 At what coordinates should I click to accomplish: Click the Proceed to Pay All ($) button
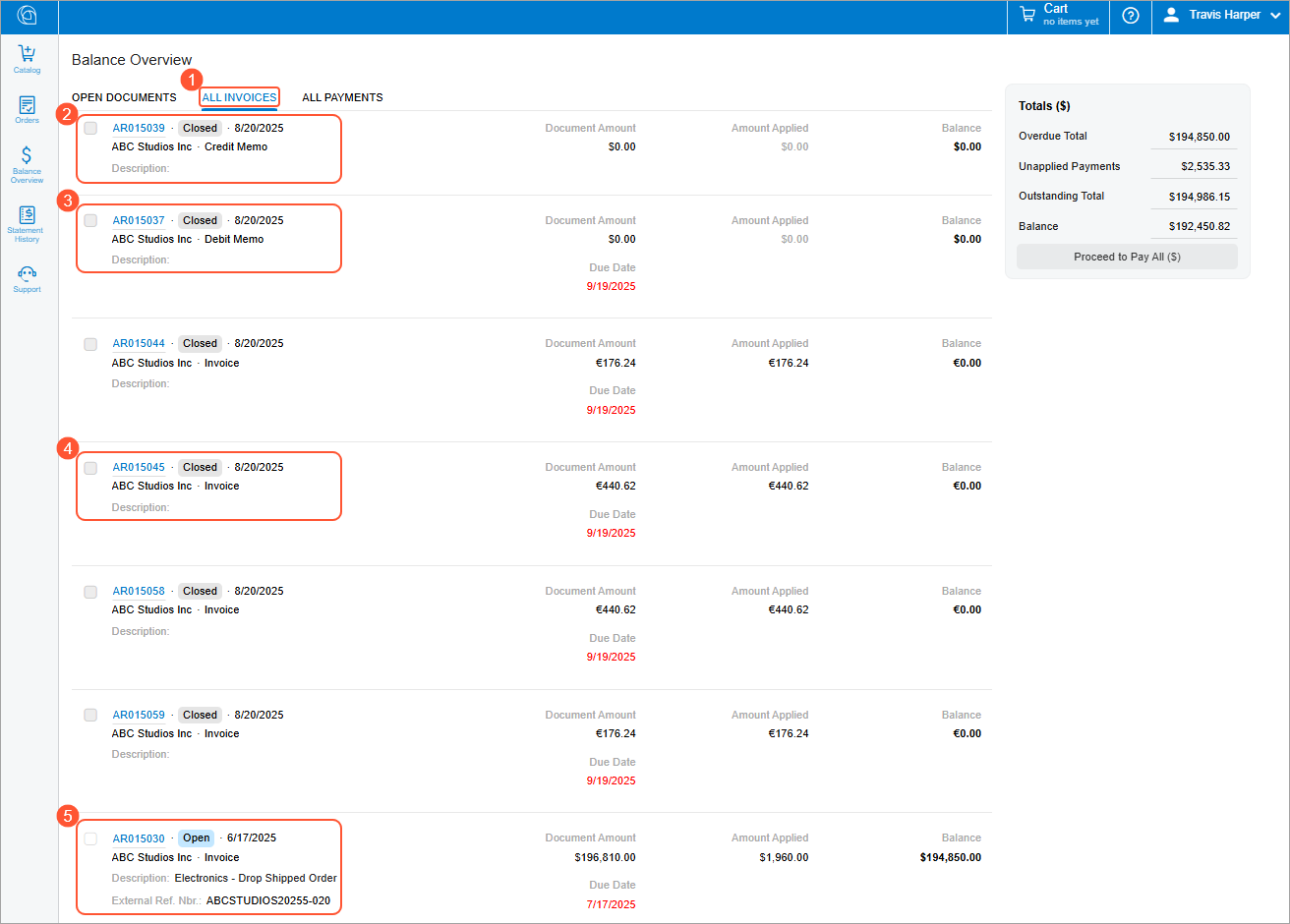tap(1127, 257)
